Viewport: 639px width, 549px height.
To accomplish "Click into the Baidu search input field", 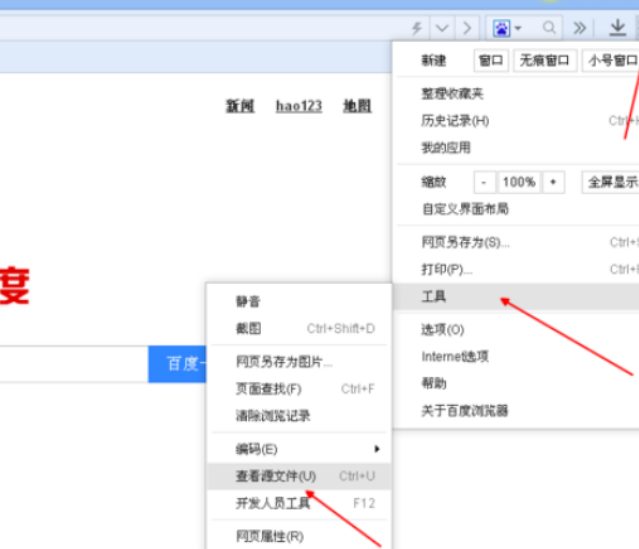I will pos(74,364).
